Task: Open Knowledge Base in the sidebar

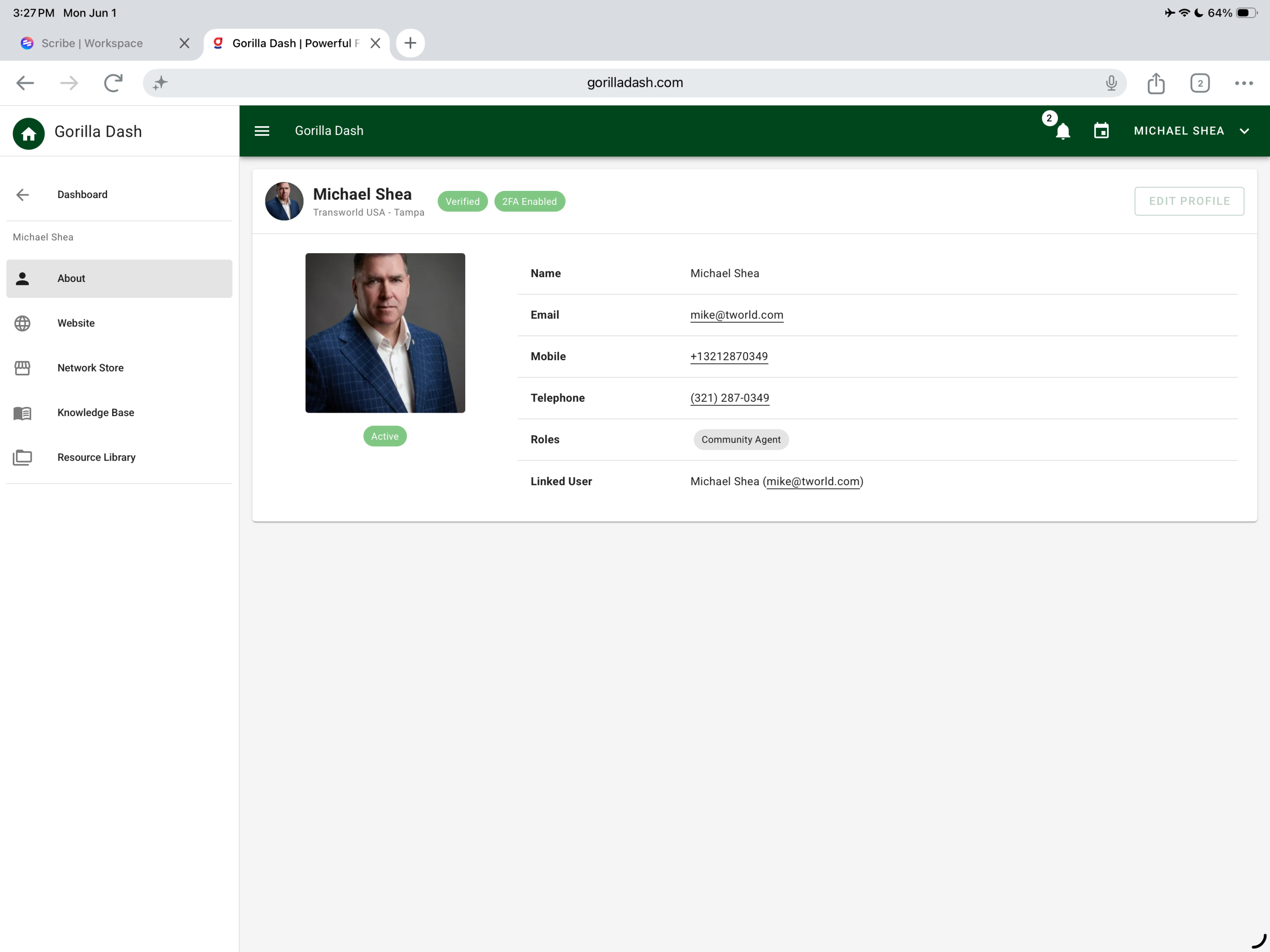Action: (119, 413)
